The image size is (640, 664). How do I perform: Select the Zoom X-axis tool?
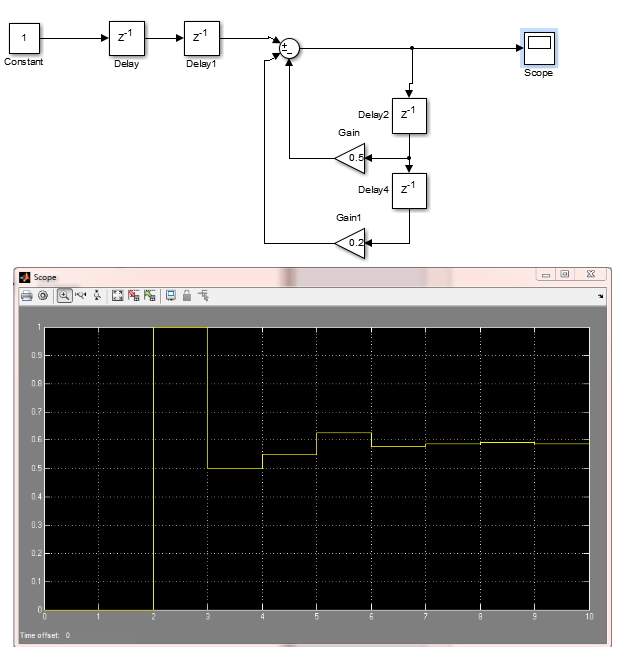[81, 296]
